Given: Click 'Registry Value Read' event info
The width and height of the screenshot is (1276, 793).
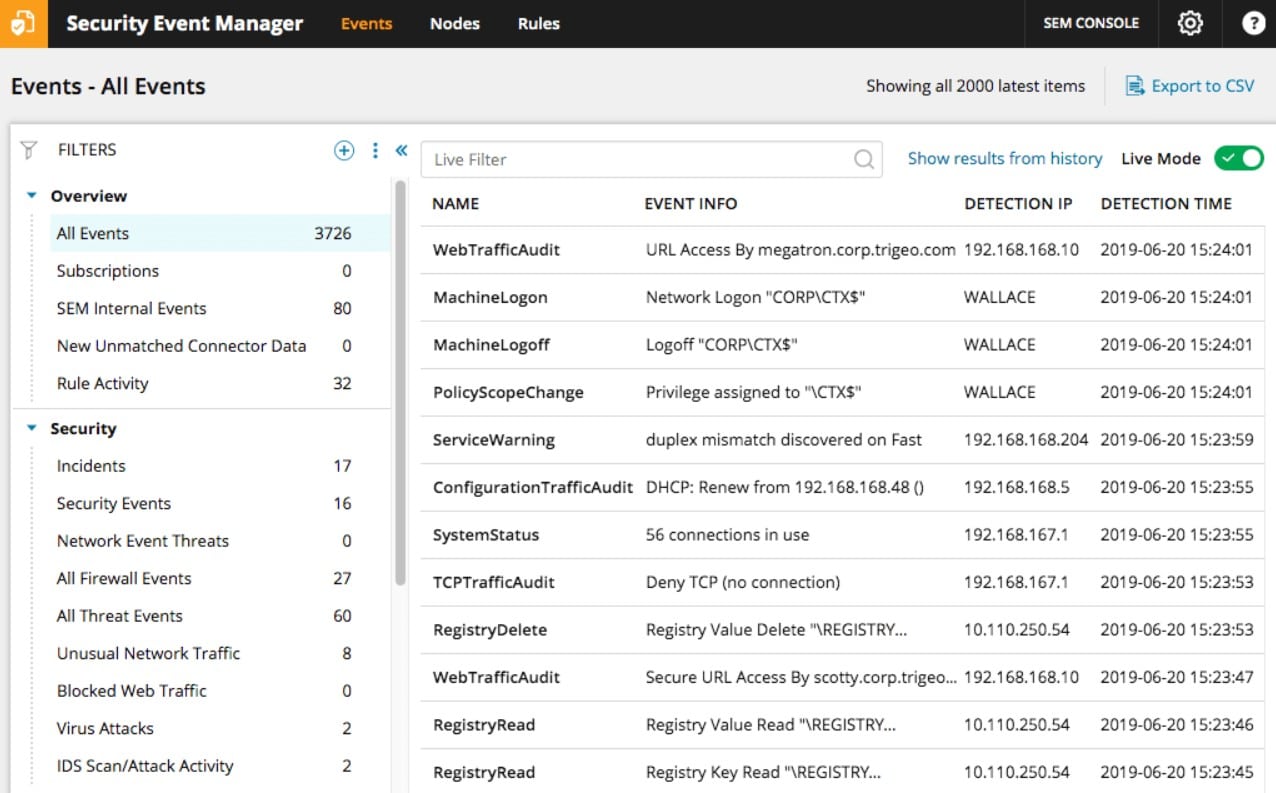Looking at the screenshot, I should coord(771,725).
